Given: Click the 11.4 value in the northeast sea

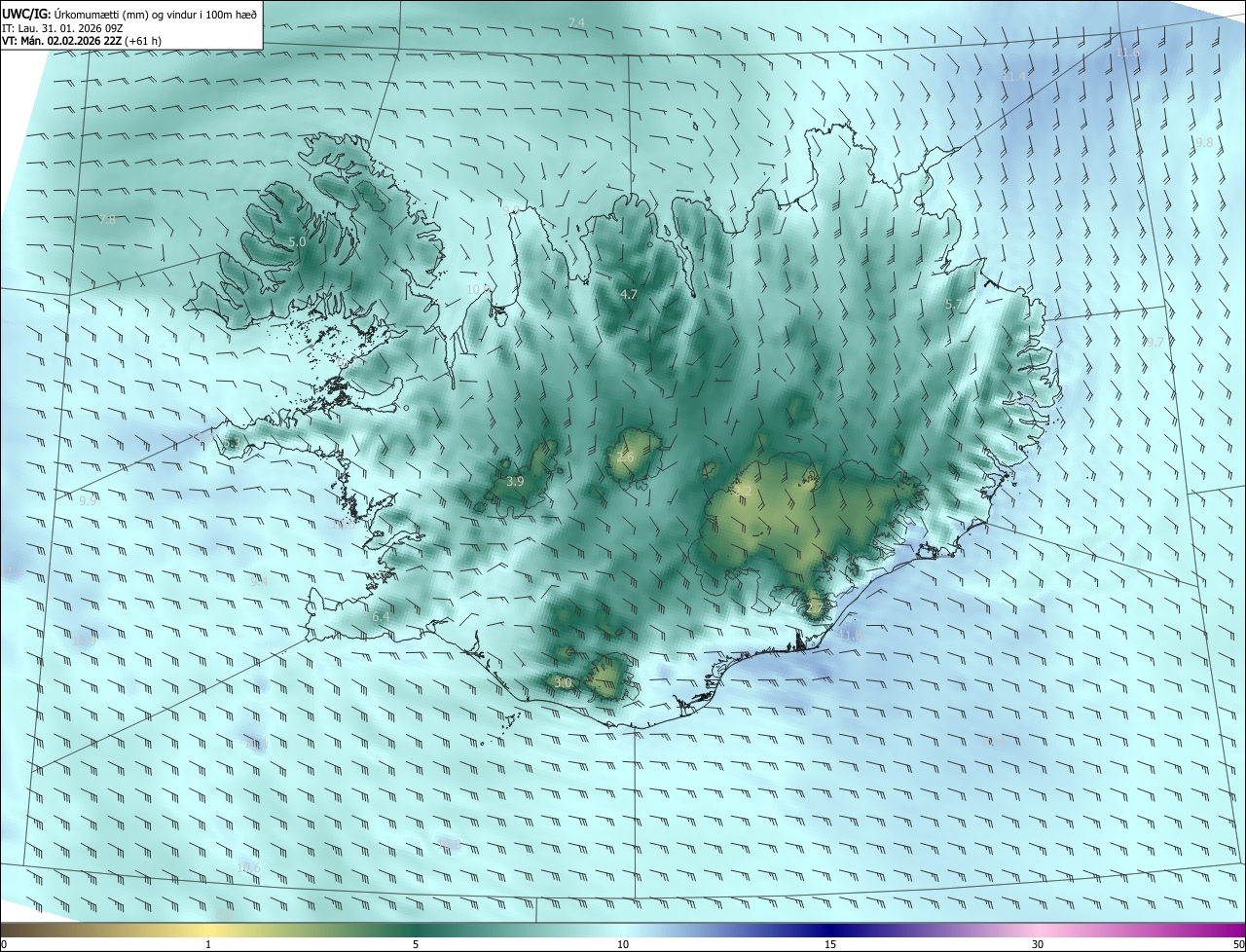Looking at the screenshot, I should coord(1014,76).
